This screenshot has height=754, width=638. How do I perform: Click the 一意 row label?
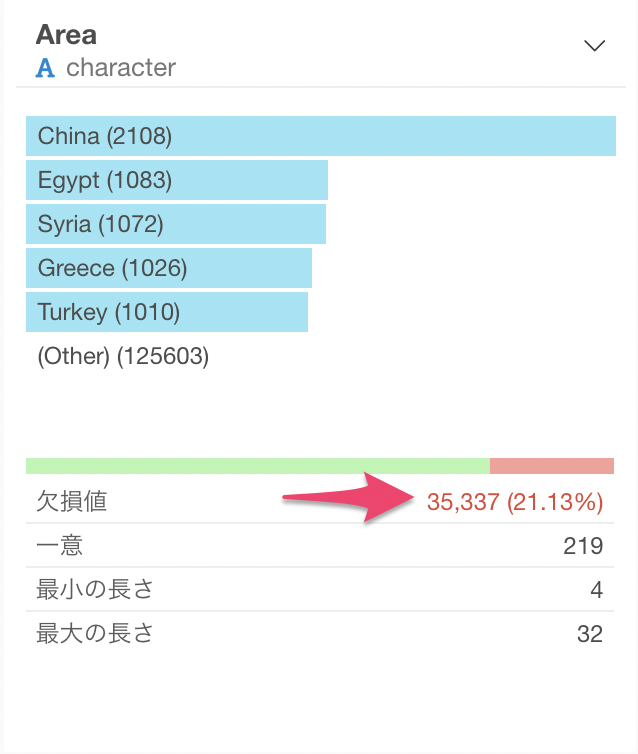click(x=60, y=546)
